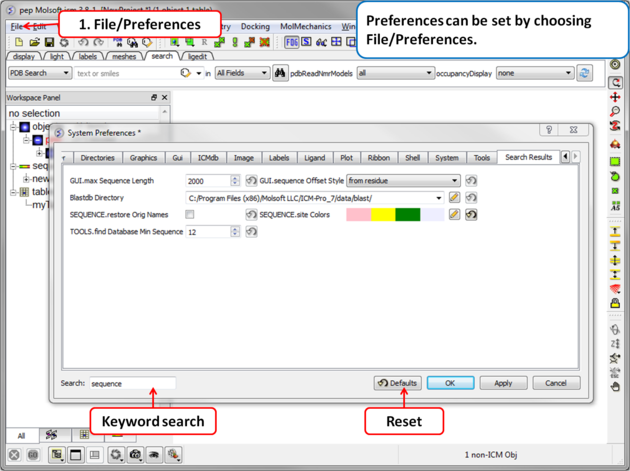Click the refresh icon beside occupancyDisplay
This screenshot has width=630, height=471.
[585, 73]
